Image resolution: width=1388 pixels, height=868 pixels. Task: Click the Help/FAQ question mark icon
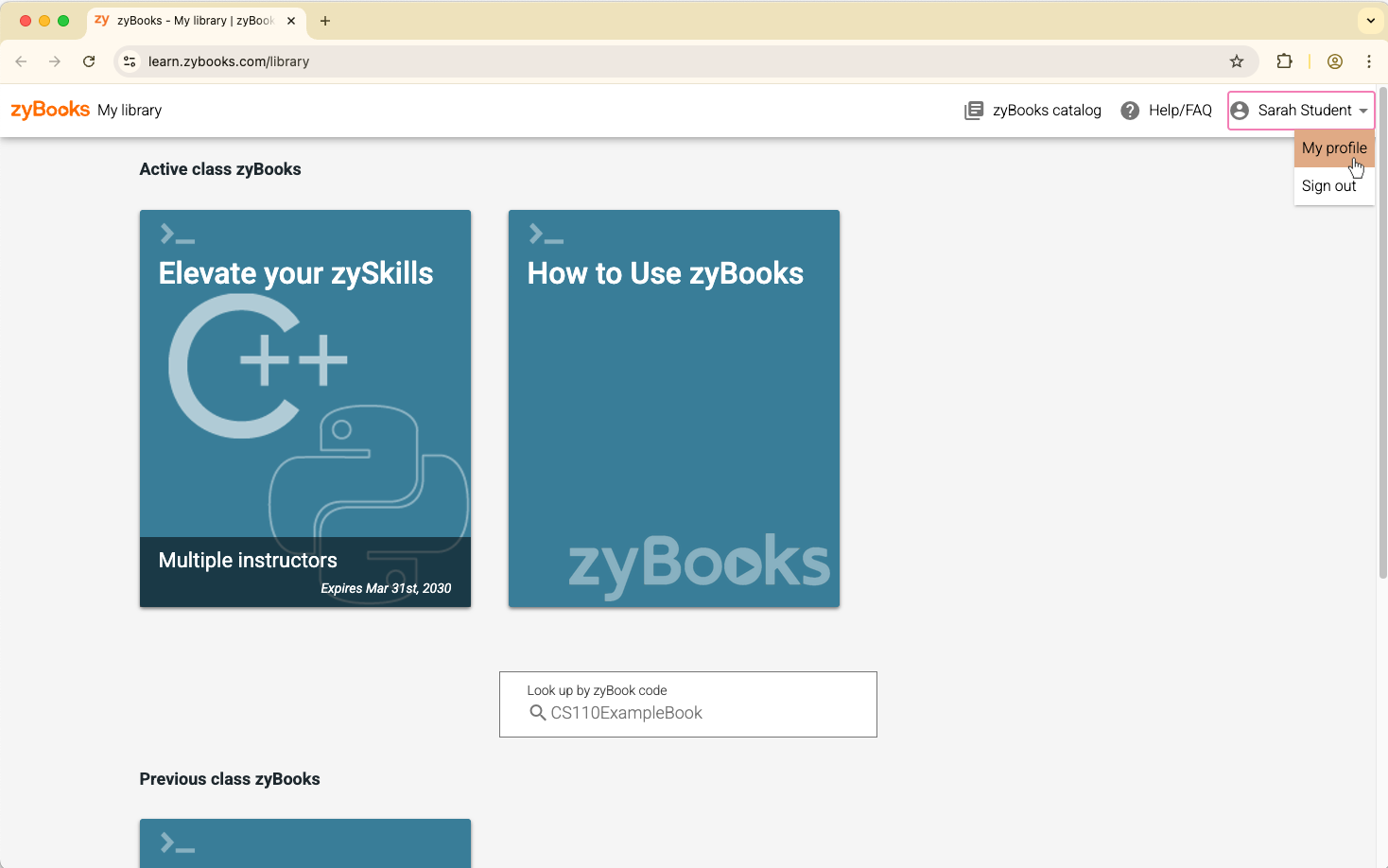point(1130,111)
